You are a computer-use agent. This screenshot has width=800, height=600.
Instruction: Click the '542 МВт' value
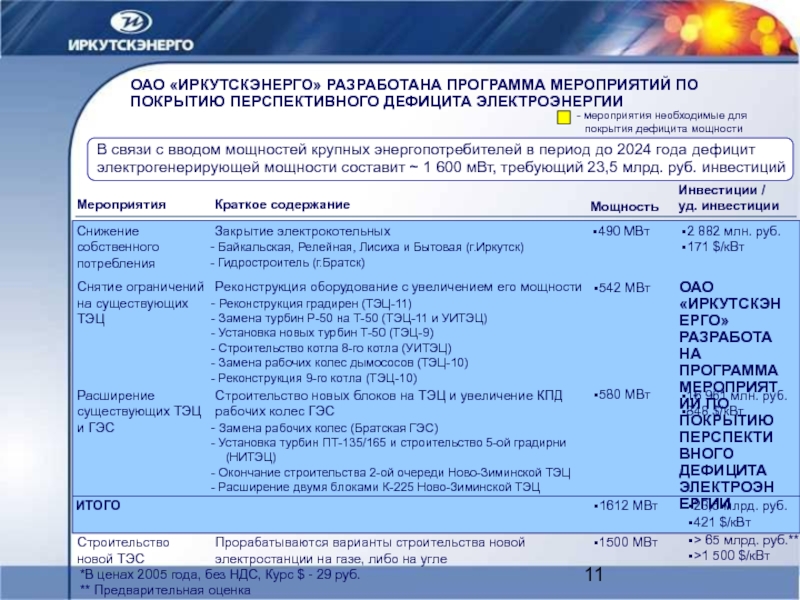(x=622, y=288)
